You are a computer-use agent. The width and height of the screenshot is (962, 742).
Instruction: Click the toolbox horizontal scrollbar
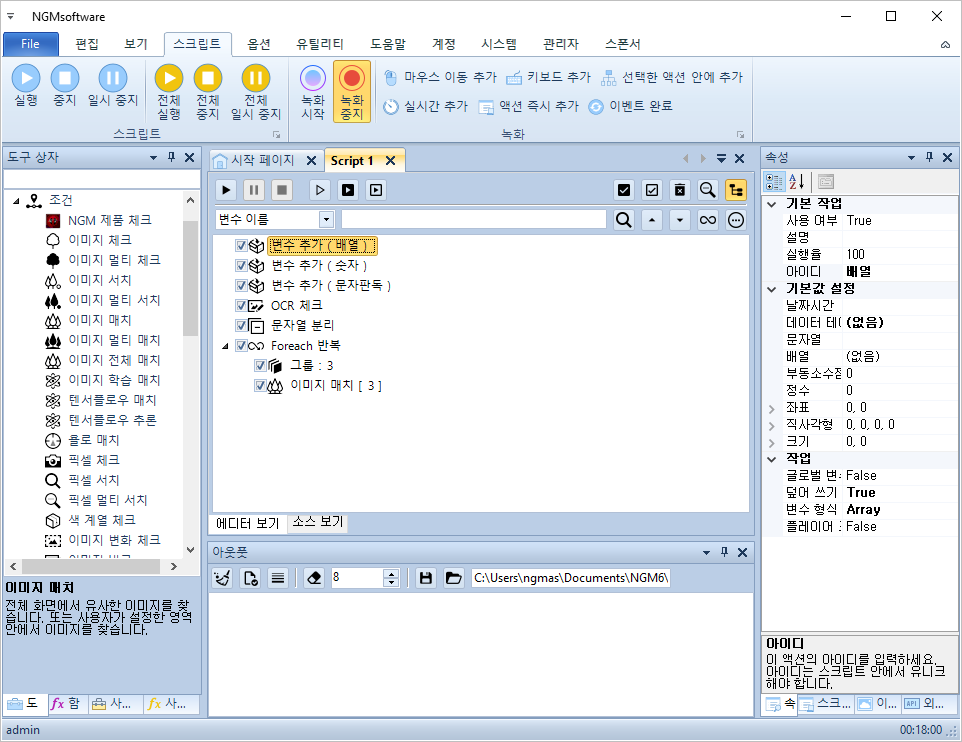tap(93, 566)
